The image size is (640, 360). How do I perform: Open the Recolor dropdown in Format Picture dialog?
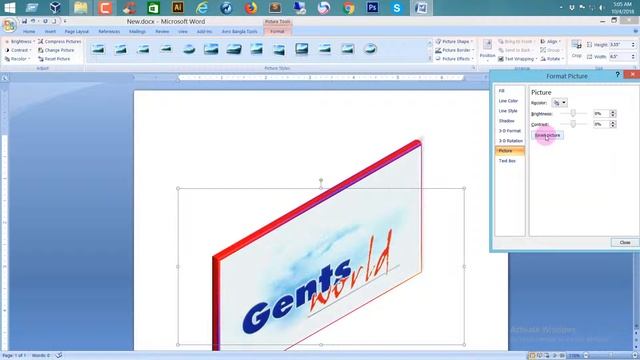click(559, 103)
